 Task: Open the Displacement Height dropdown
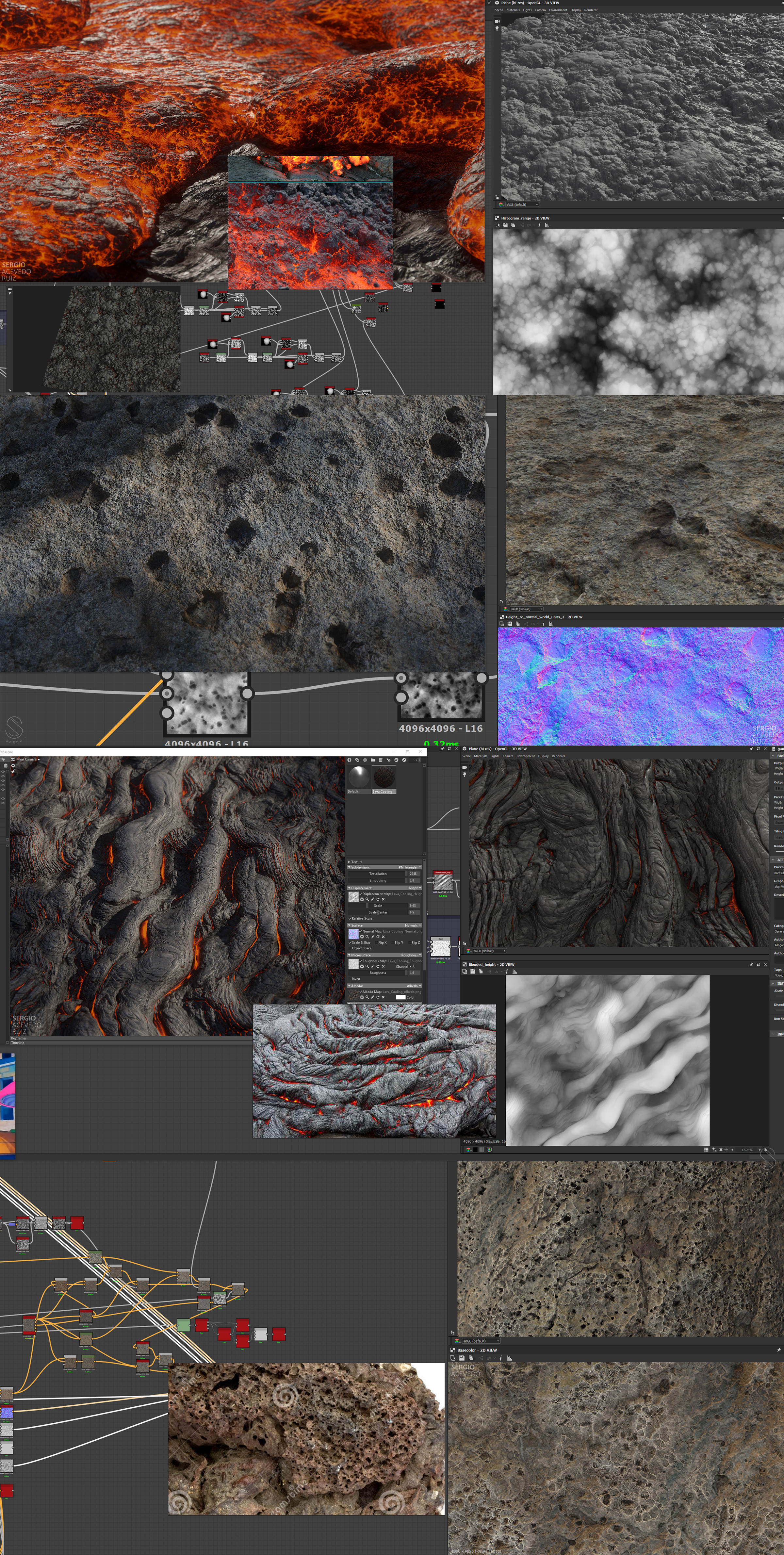coord(414,889)
